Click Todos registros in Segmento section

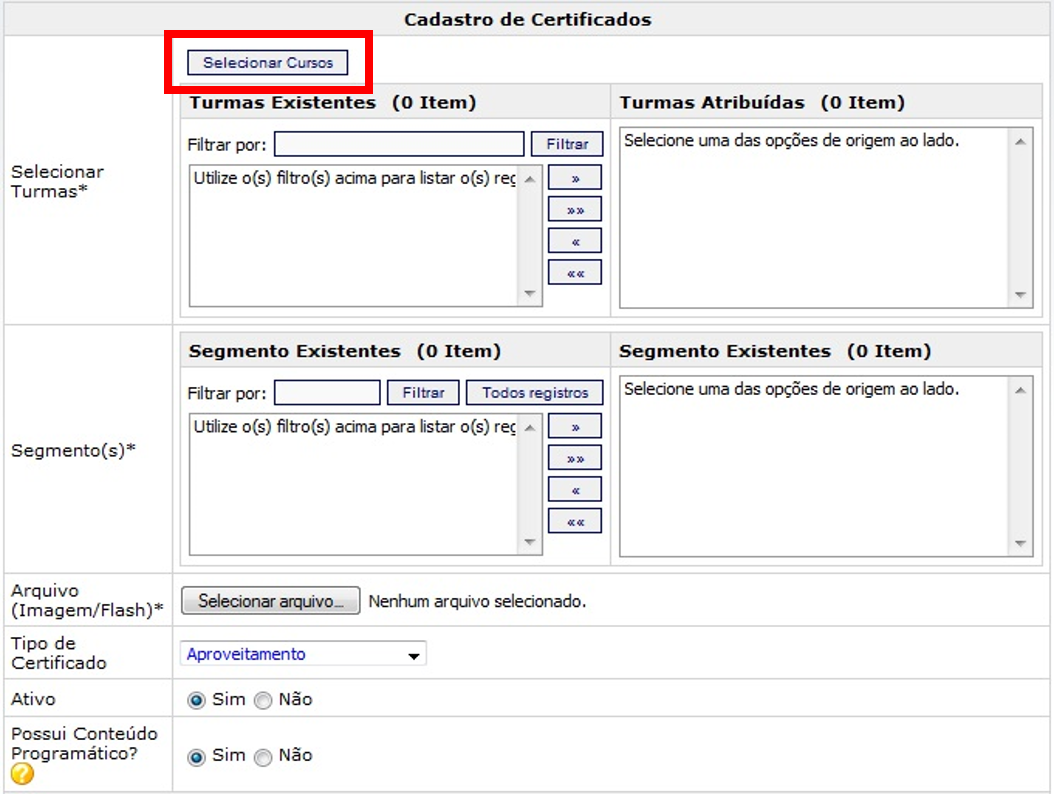(x=535, y=393)
